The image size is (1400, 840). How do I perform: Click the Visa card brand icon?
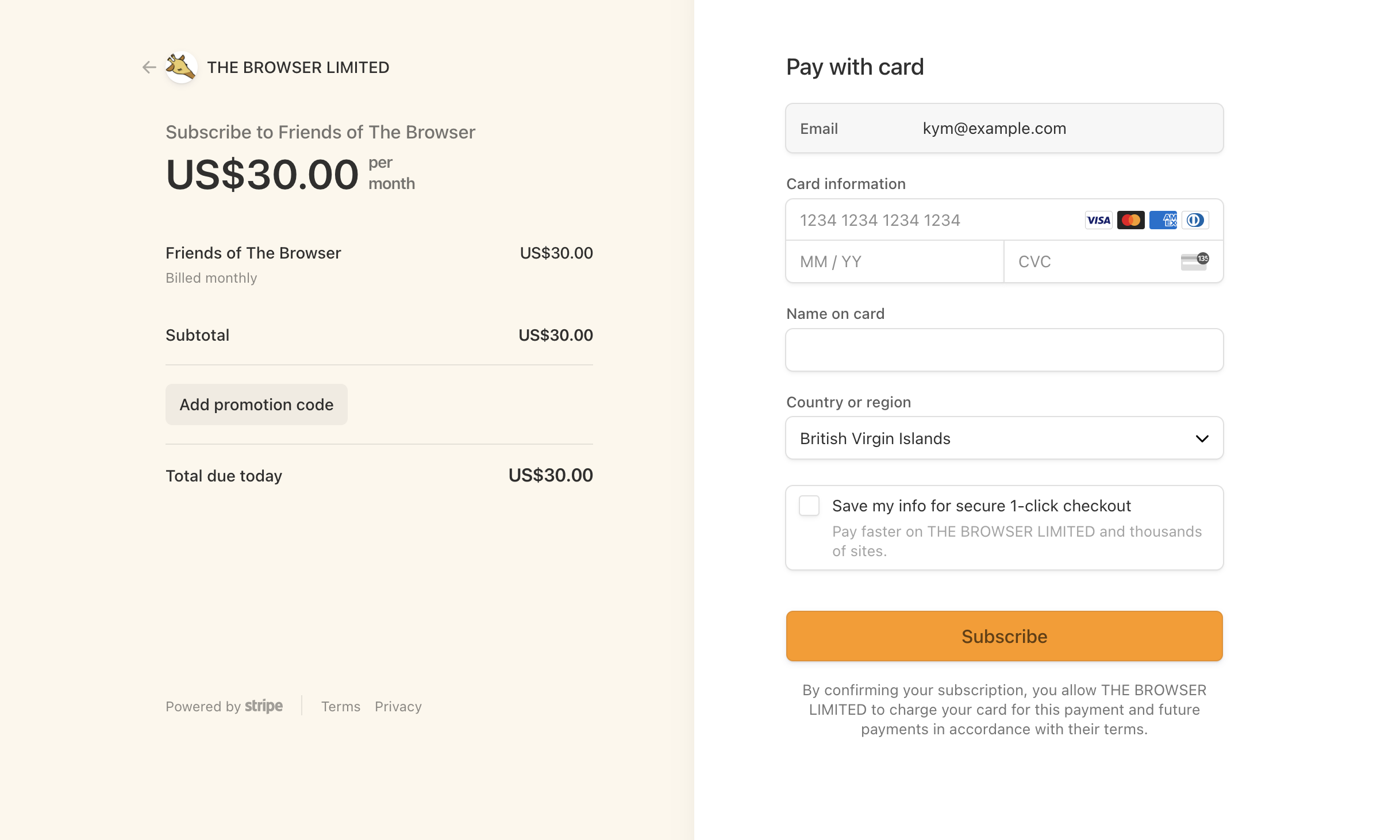pos(1098,220)
